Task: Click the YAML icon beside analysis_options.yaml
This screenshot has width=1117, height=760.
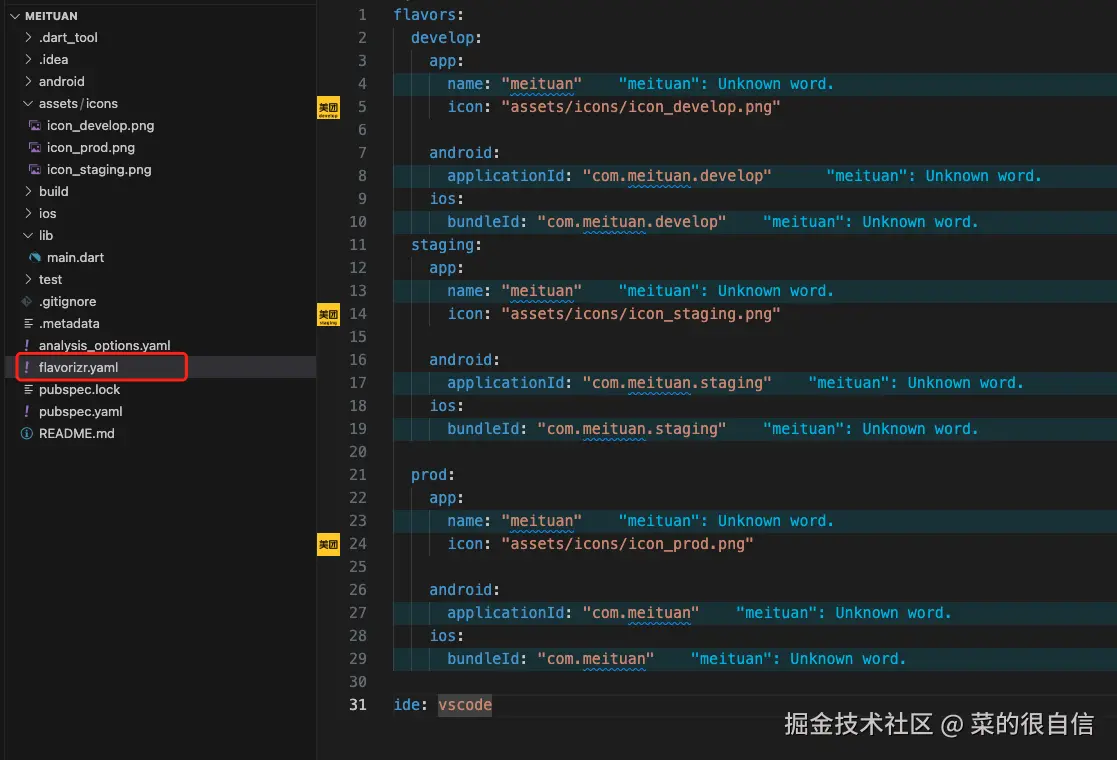Action: (27, 345)
